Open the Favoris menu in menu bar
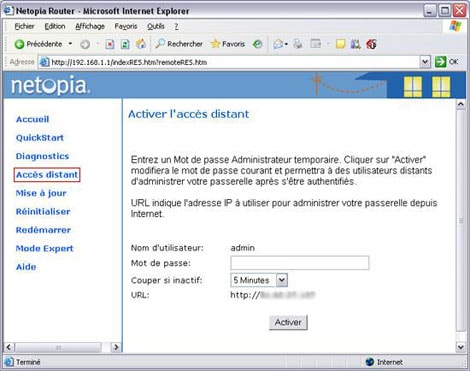470x371 pixels. point(126,26)
